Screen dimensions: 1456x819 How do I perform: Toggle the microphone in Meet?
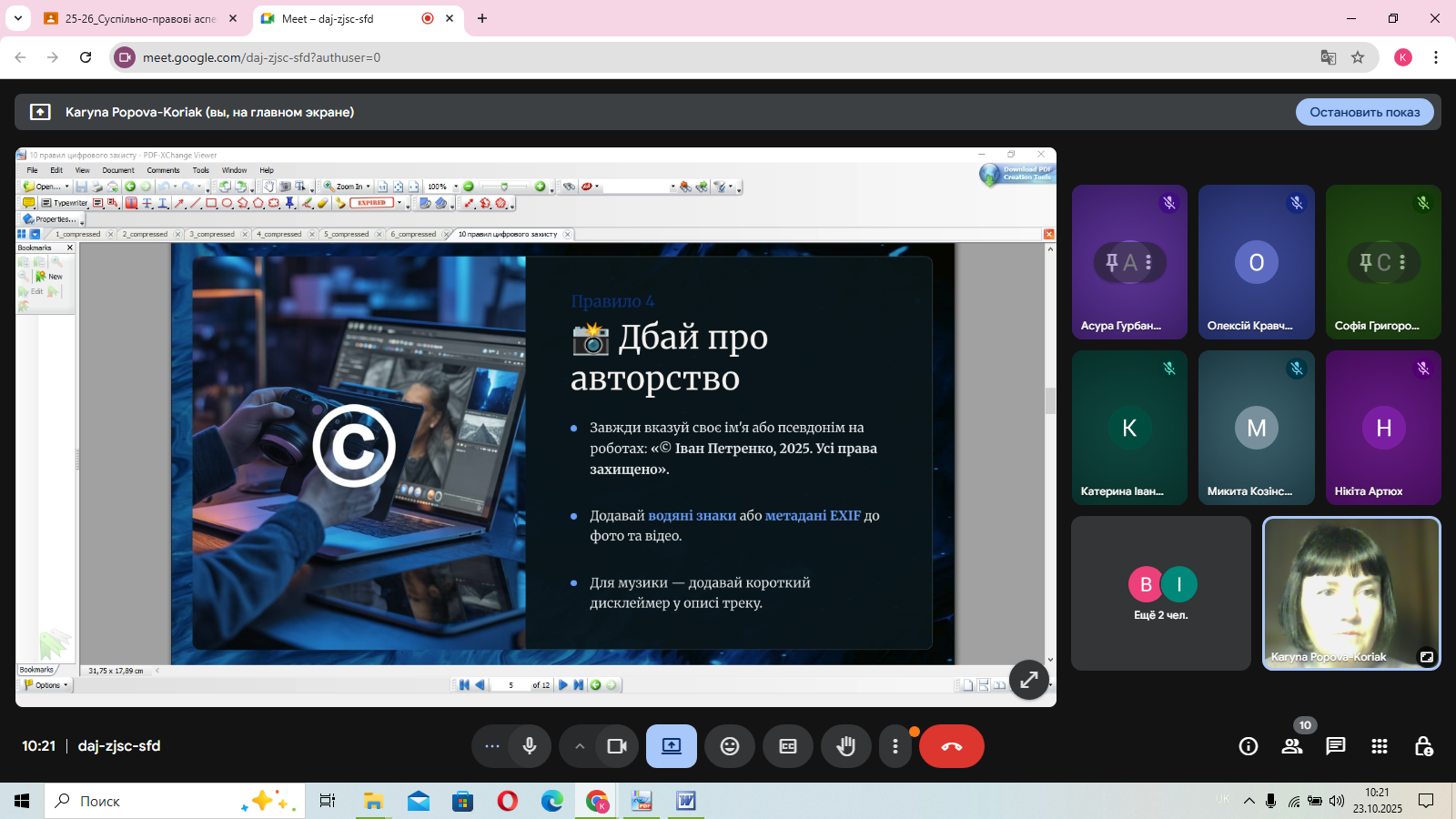tap(530, 746)
